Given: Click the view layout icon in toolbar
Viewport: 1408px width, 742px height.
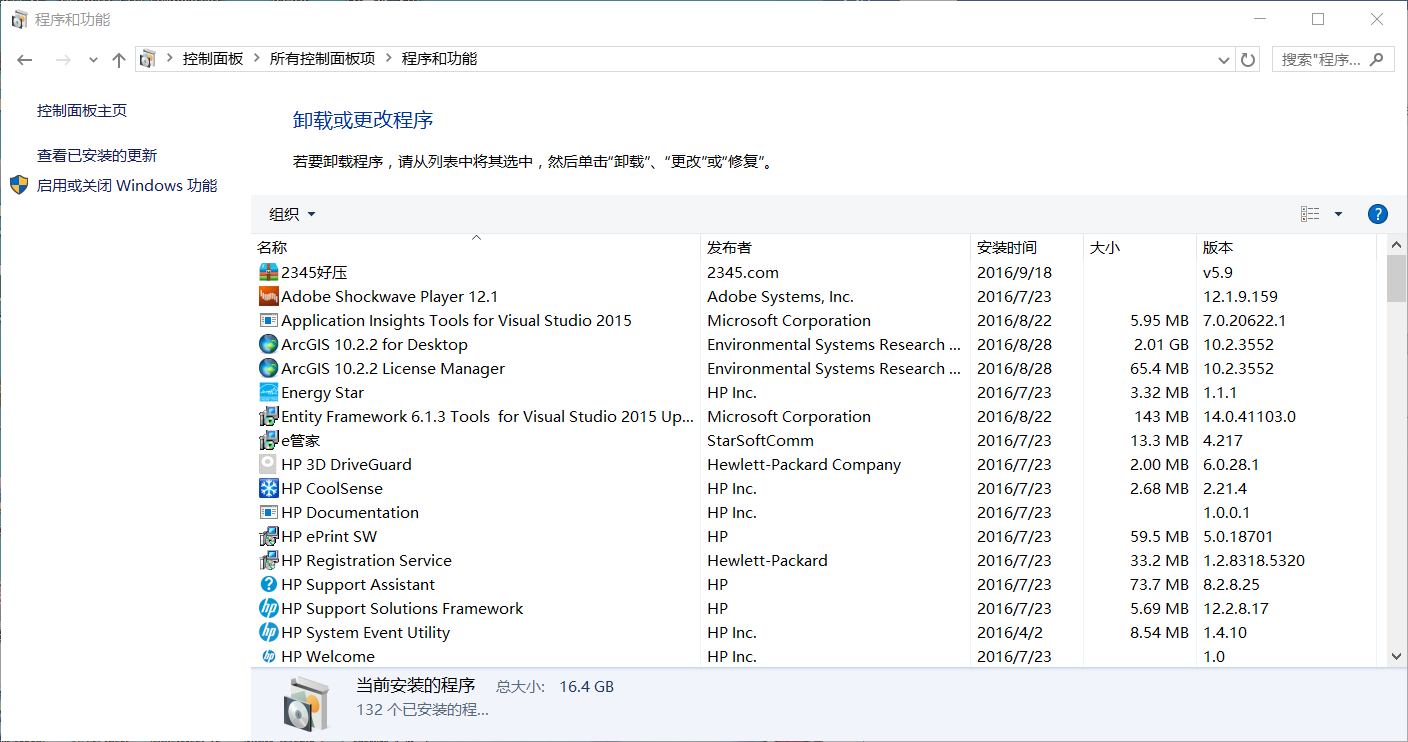Looking at the screenshot, I should (x=1310, y=214).
